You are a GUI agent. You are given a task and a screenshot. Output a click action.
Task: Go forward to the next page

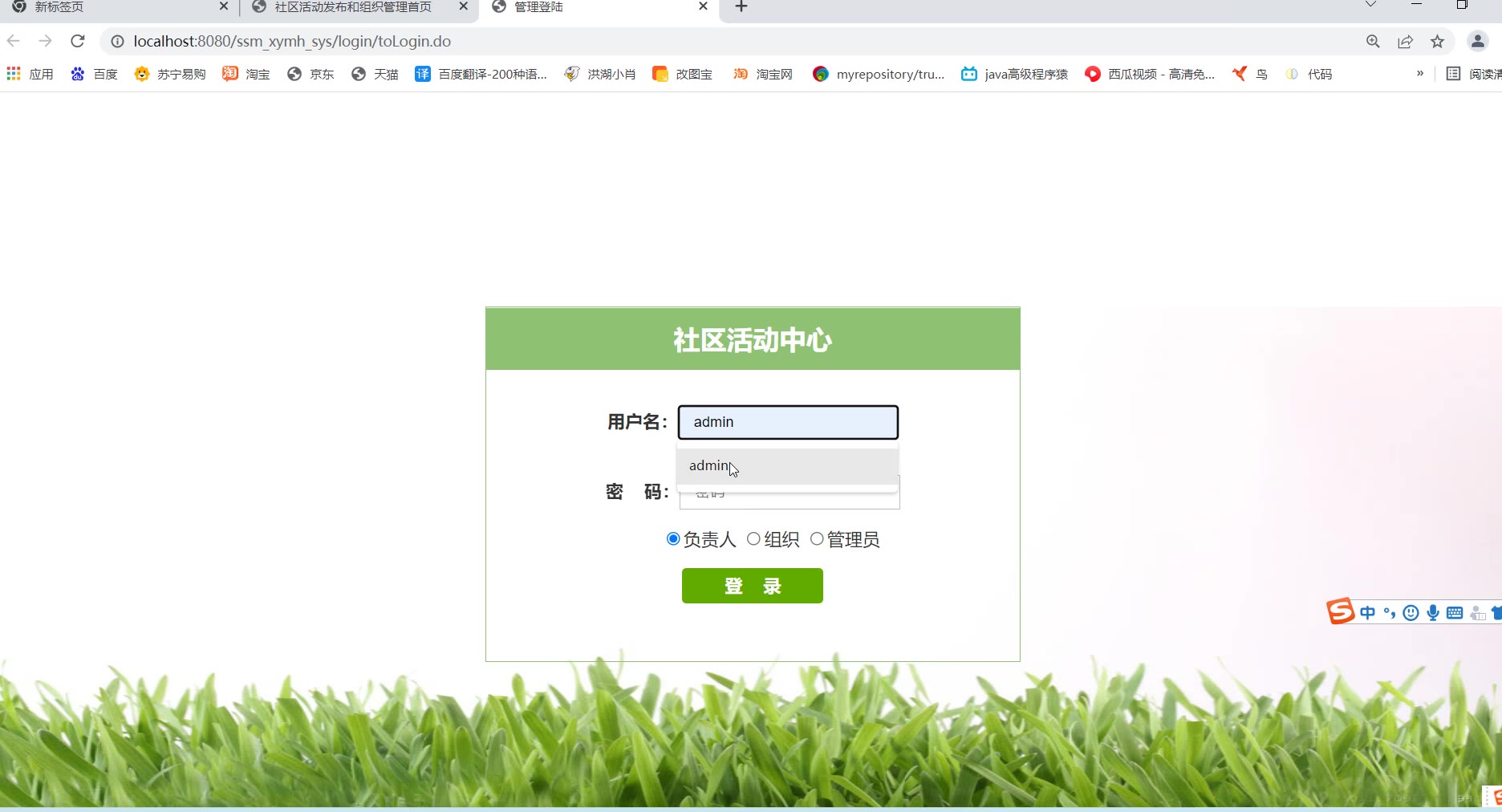point(46,41)
